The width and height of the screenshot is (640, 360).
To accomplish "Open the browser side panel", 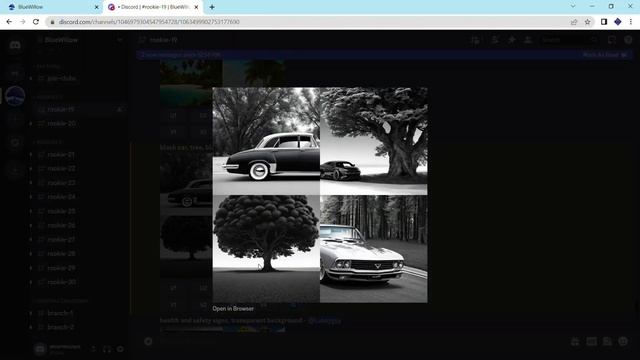I will (604, 22).
